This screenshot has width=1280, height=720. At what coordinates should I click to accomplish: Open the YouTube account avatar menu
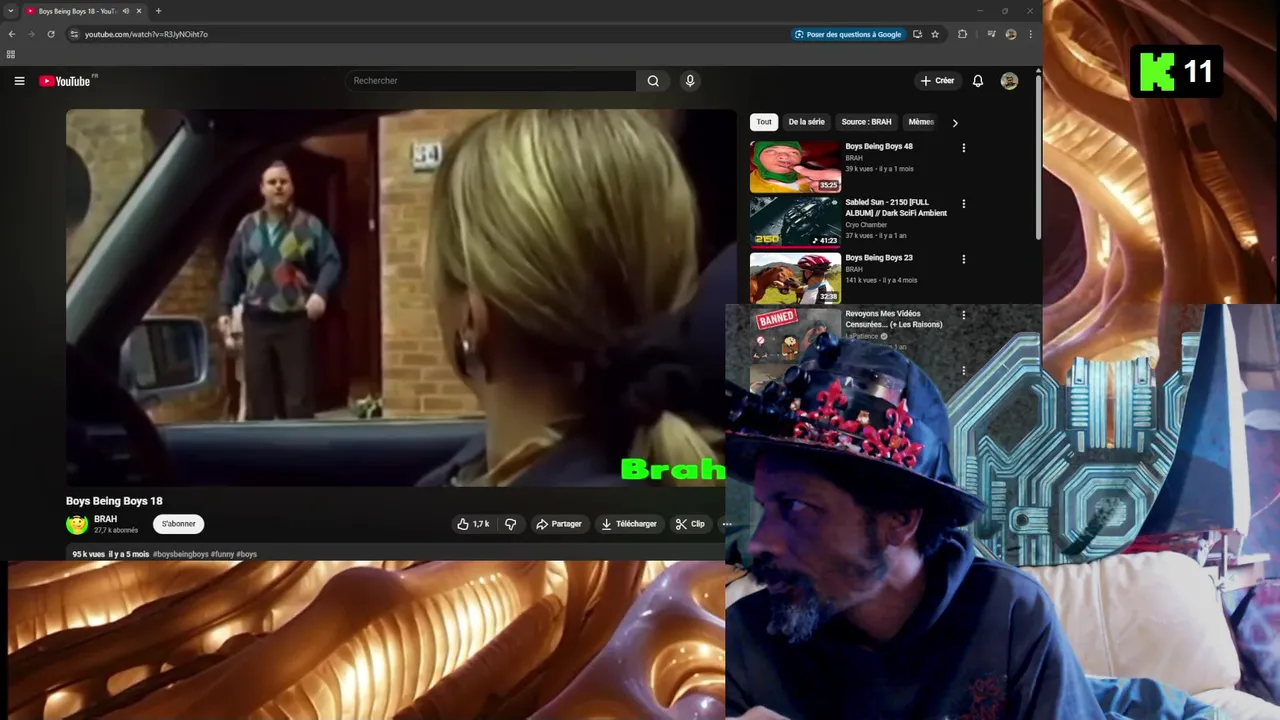[x=1009, y=81]
